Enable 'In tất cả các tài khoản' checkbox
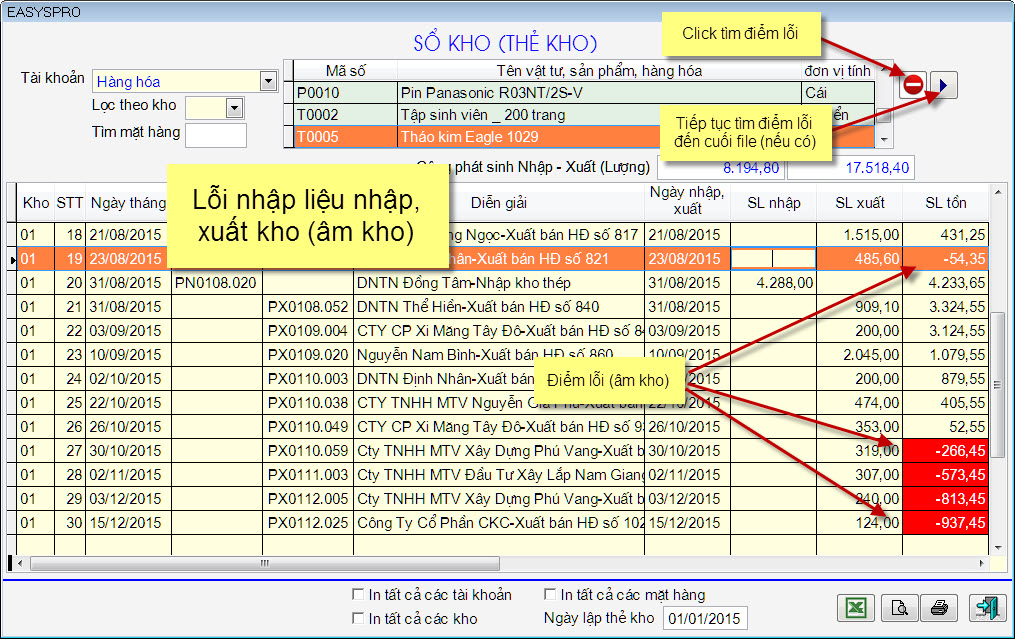This screenshot has width=1015, height=639. (x=358, y=595)
